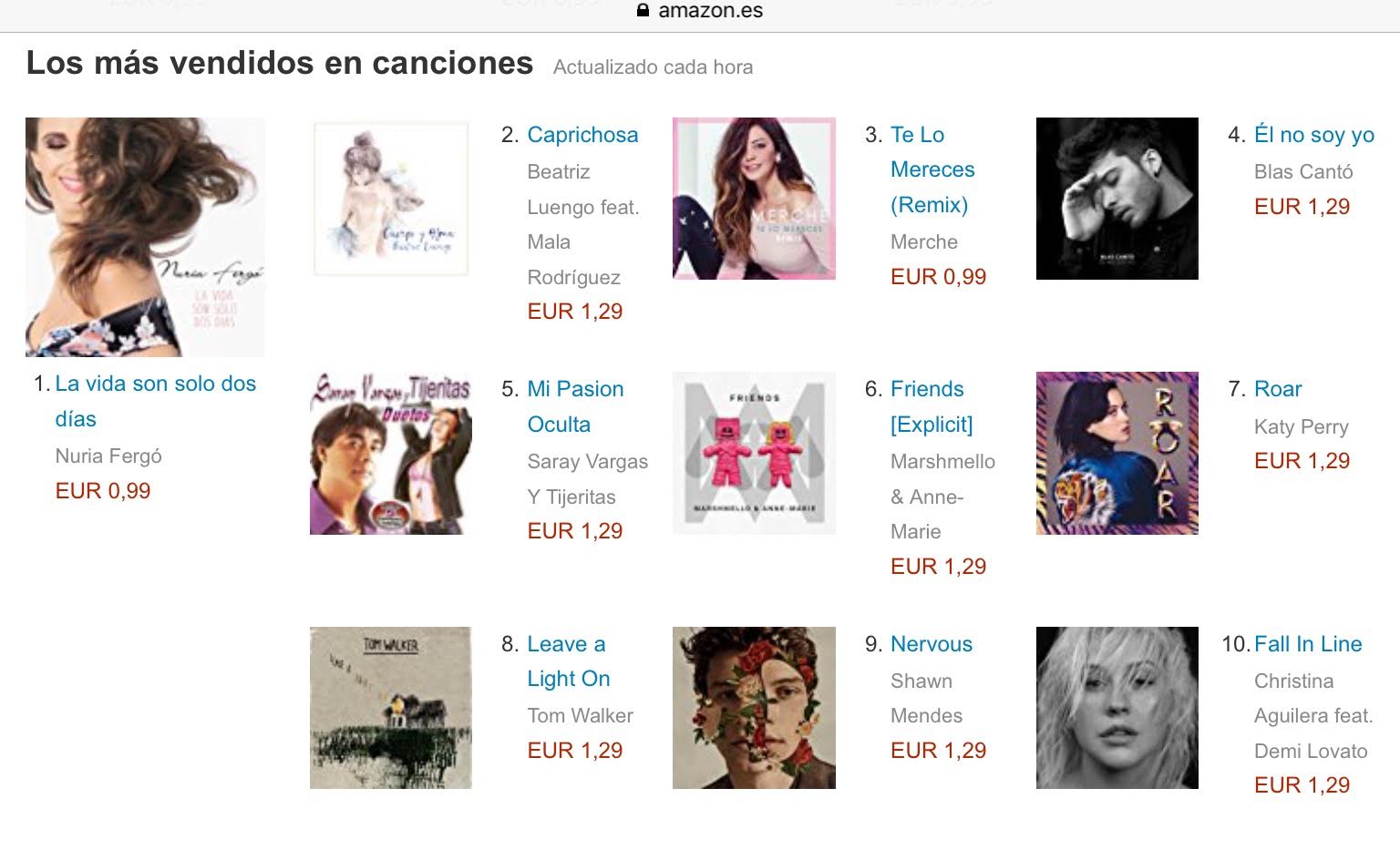The height and width of the screenshot is (850, 1400).
Task: Open the Nuria Fergó album cover
Action: tap(145, 237)
